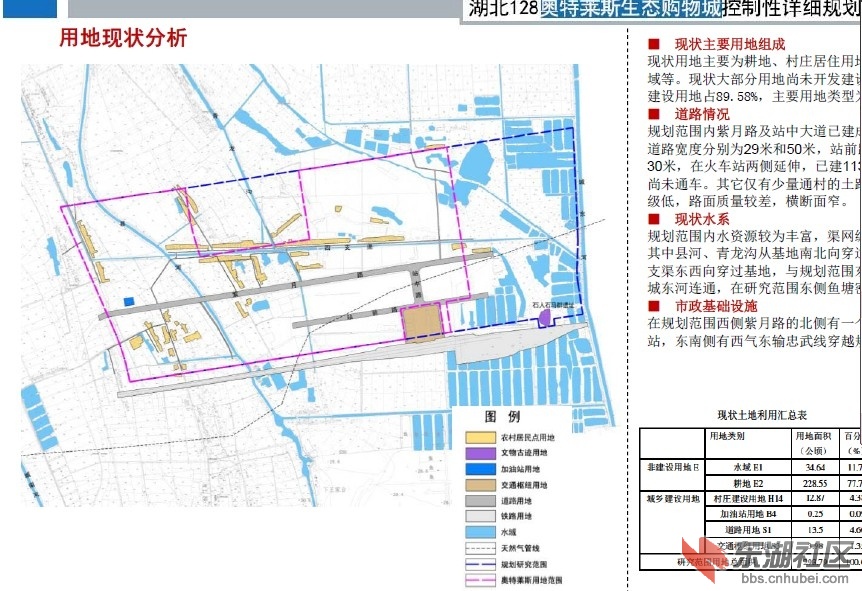Screen dimensions: 862x591
Task: Click the map label "石人石马群遗址"
Action: coord(552,305)
